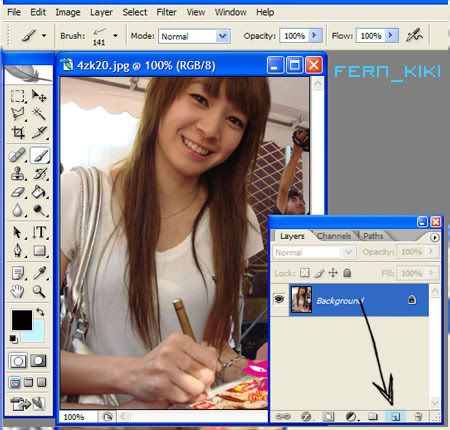Open layer Fill arrow in Layers panel
The height and width of the screenshot is (430, 450).
(431, 273)
